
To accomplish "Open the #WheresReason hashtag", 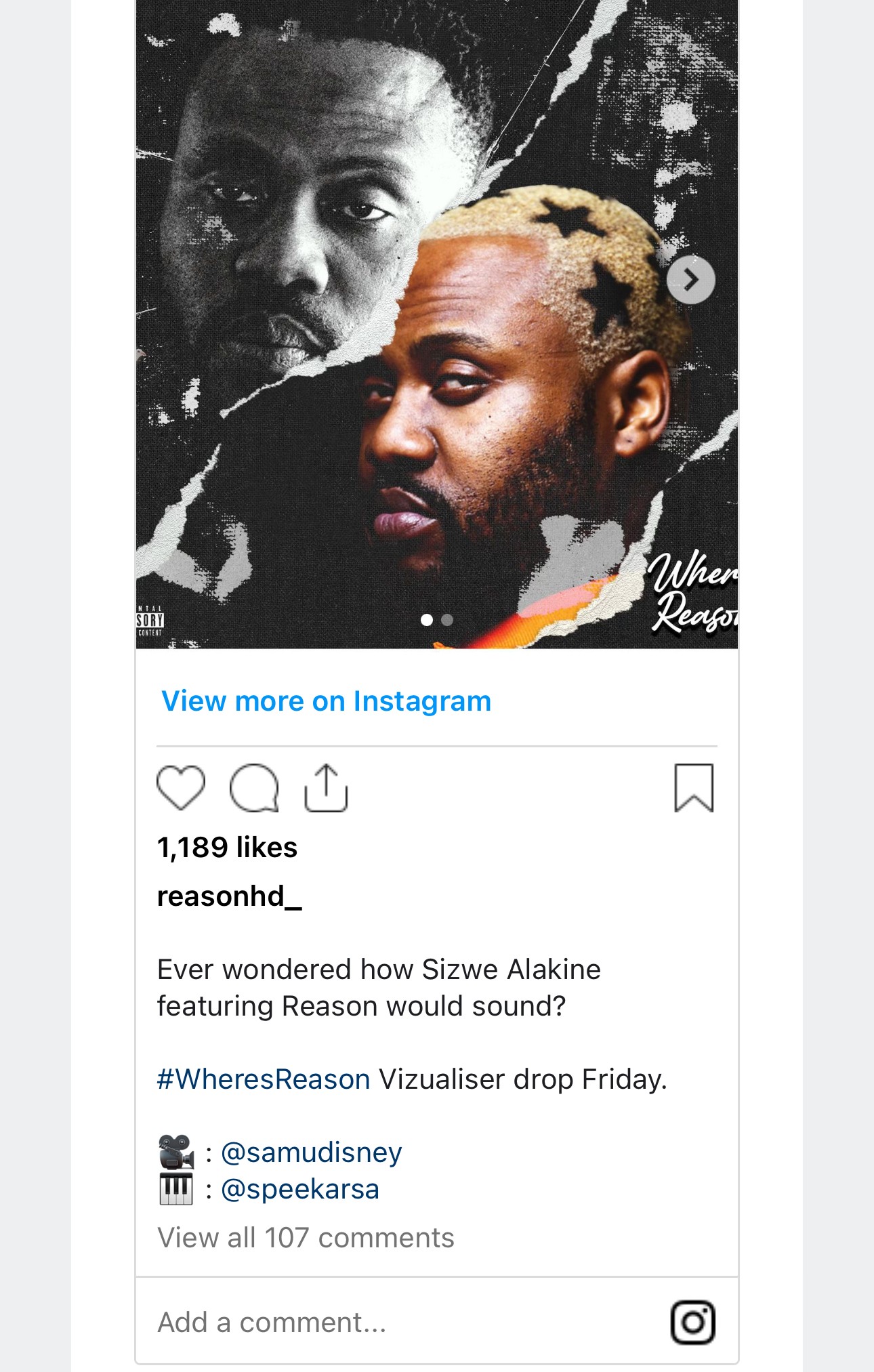I will point(264,1079).
